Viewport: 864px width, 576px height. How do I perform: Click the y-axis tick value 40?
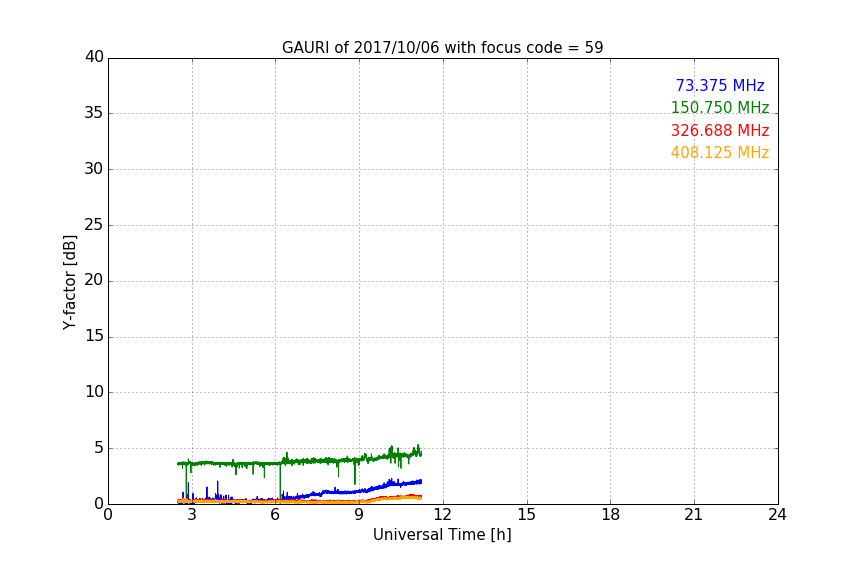point(94,57)
